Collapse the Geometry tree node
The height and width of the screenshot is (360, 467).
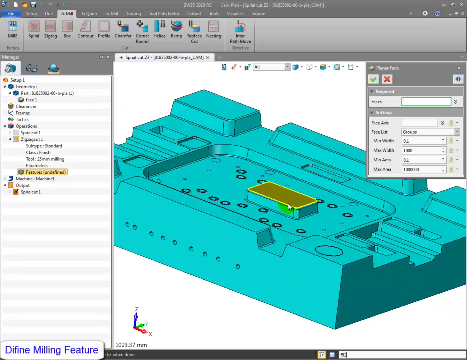pyautogui.click(x=5, y=86)
